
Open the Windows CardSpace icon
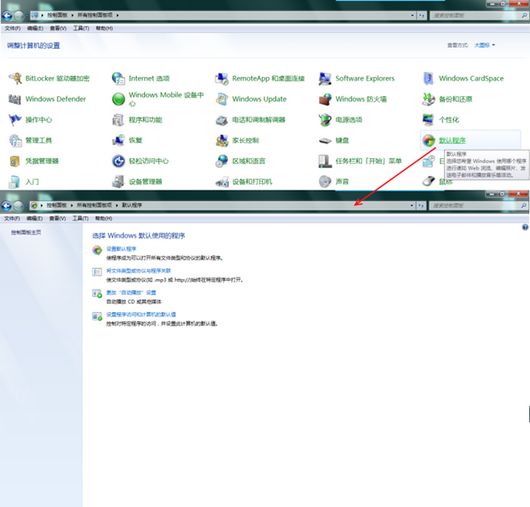coord(429,78)
